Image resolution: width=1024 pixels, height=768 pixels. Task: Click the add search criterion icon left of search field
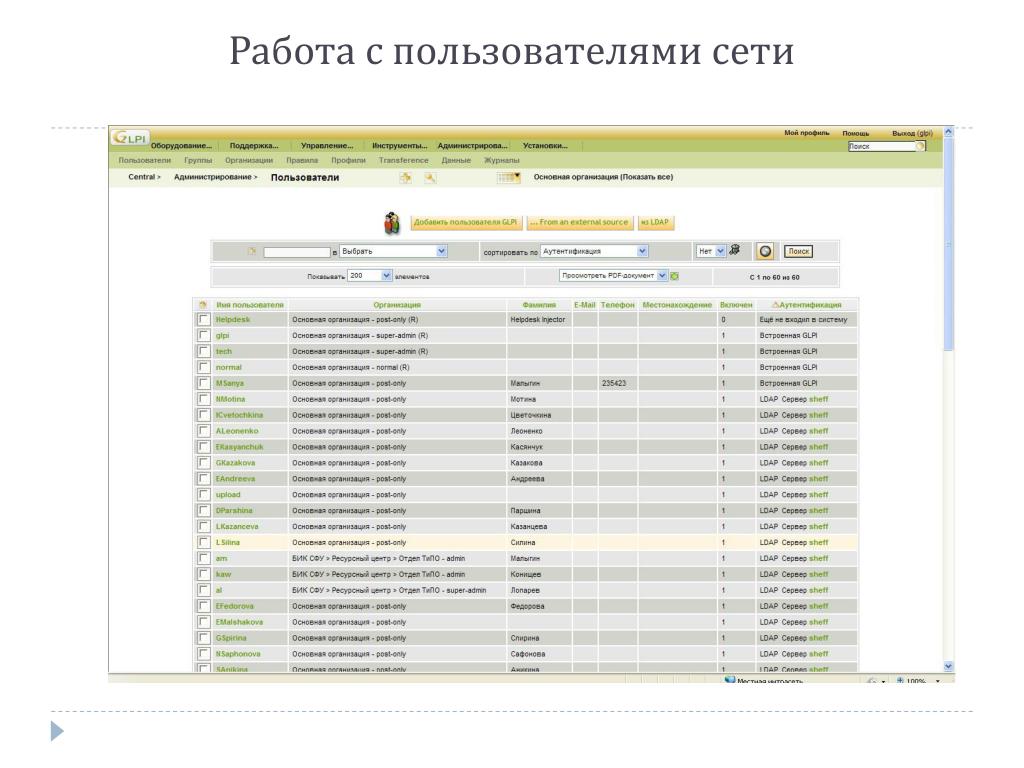coord(251,251)
